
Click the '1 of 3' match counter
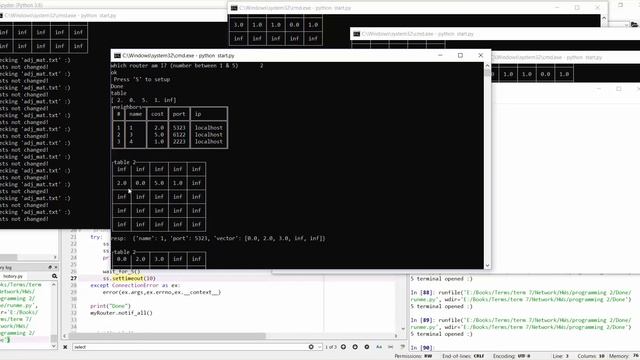tap(331, 347)
